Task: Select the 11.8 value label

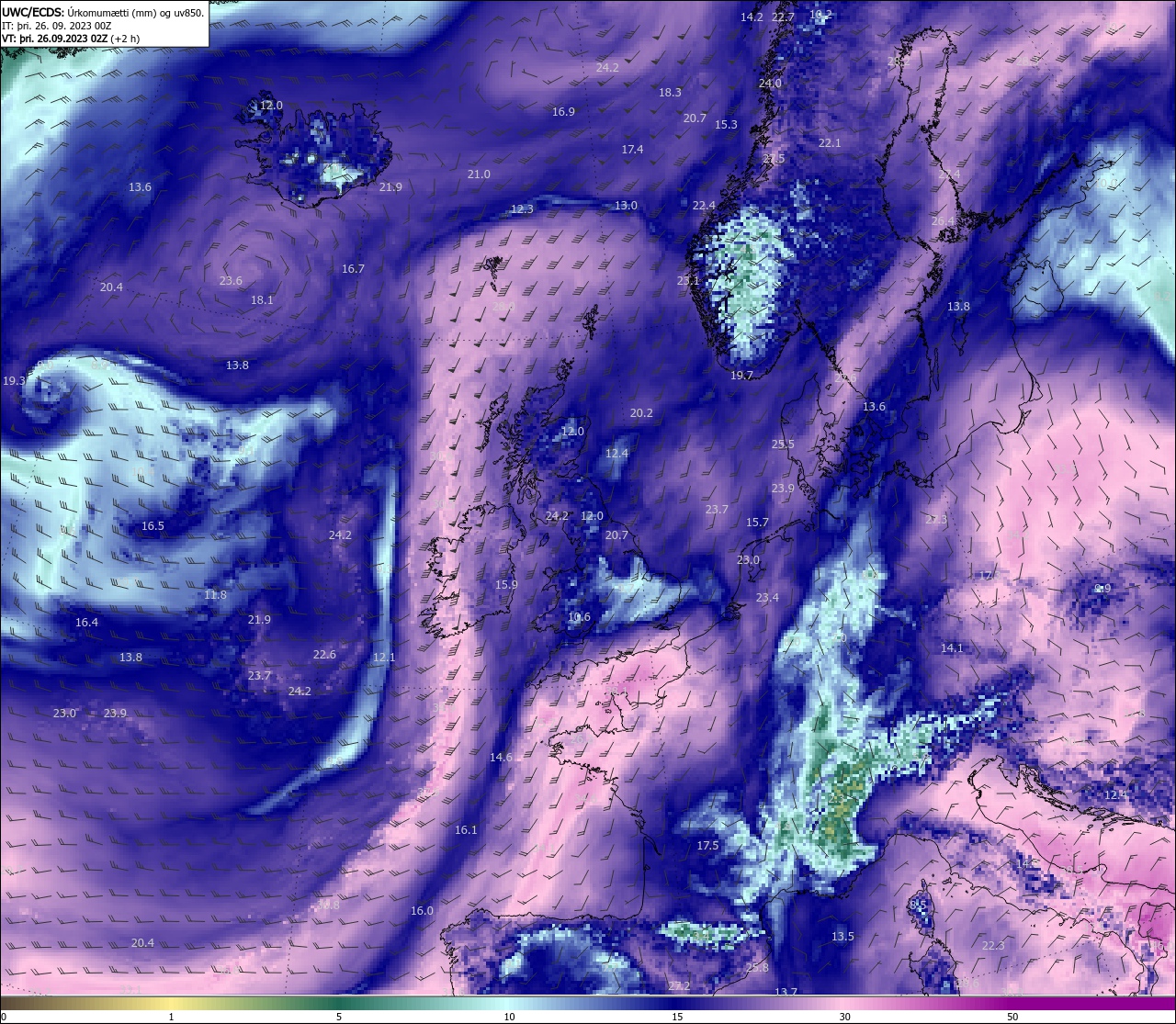Action: (215, 595)
